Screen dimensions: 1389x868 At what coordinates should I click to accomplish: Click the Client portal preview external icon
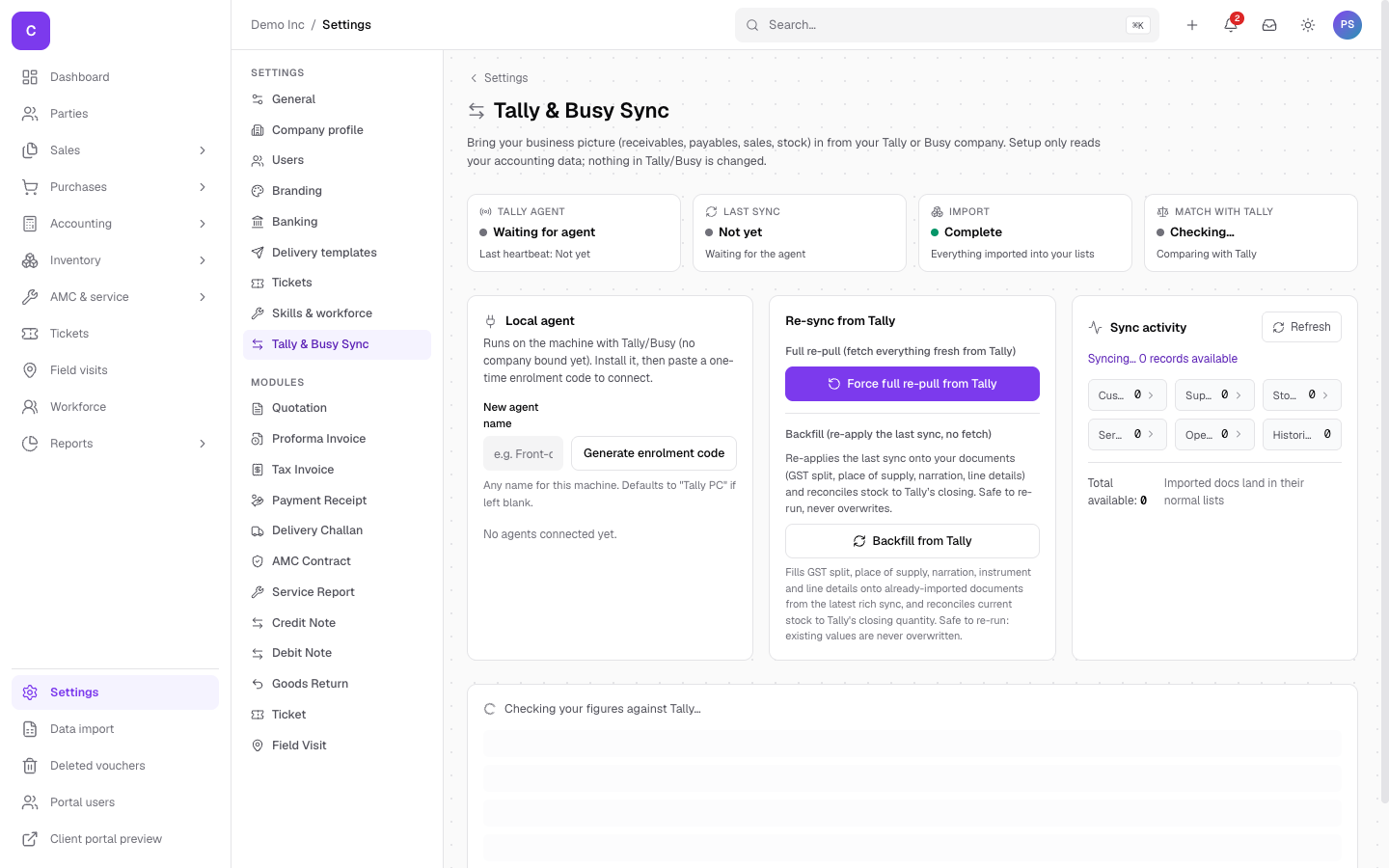click(x=30, y=839)
